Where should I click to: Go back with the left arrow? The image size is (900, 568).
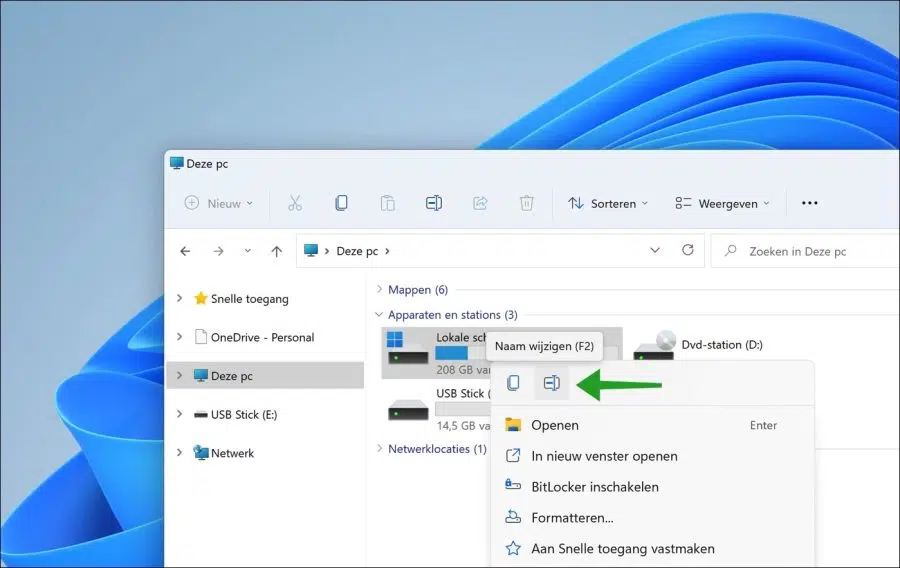pyautogui.click(x=185, y=251)
